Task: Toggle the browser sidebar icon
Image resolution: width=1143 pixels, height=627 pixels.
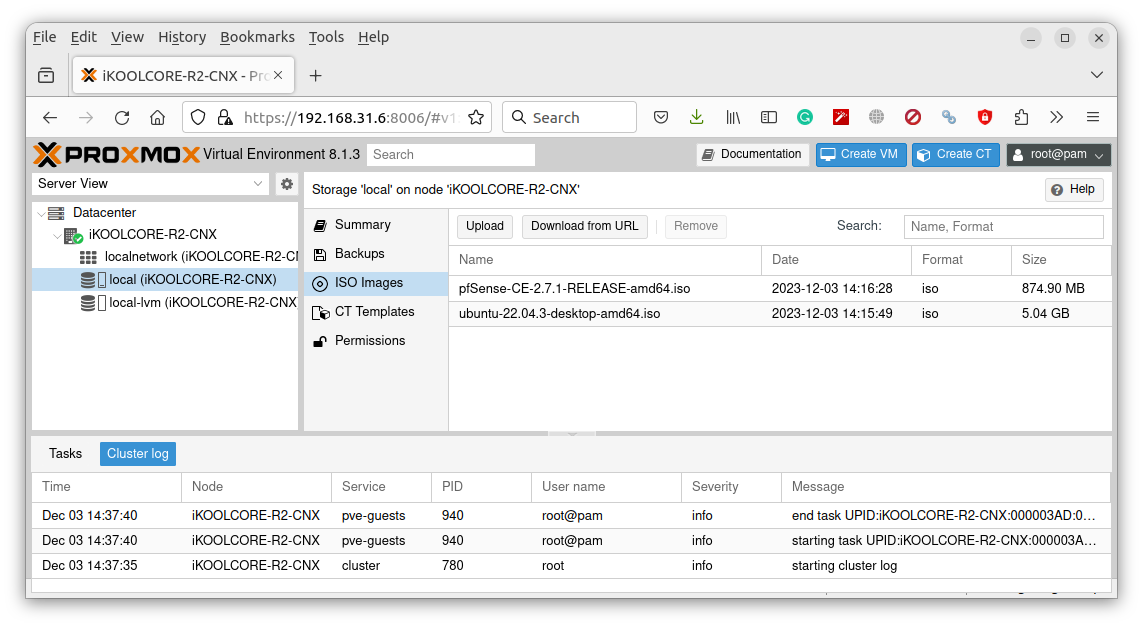Action: 768,117
